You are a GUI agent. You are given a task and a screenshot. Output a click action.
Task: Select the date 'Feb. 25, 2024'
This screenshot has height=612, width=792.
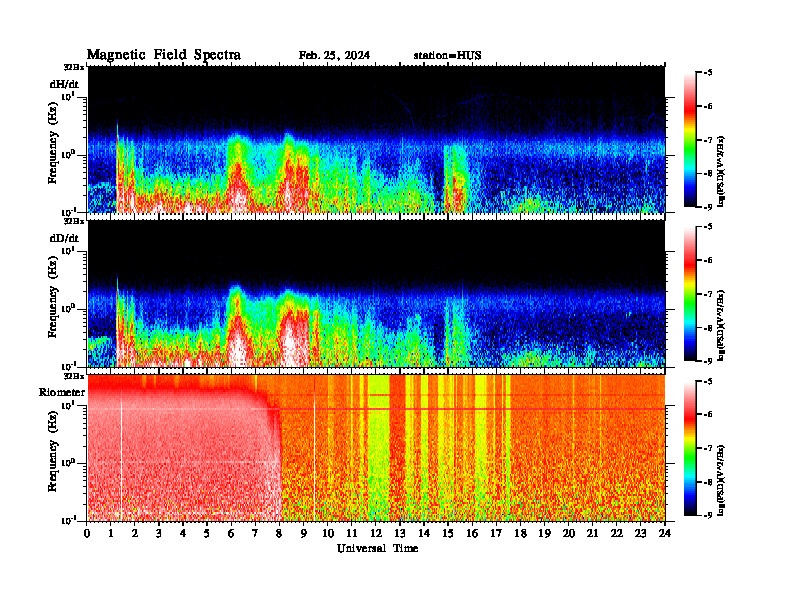334,56
